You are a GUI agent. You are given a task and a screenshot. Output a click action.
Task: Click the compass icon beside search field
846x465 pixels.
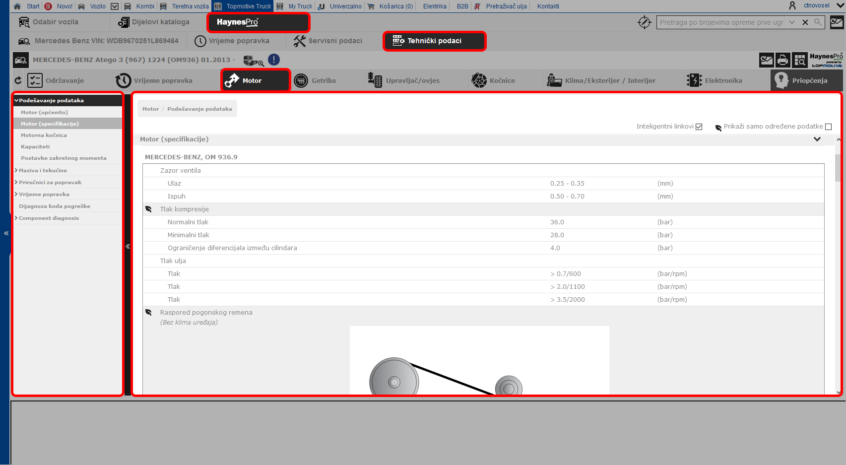644,22
